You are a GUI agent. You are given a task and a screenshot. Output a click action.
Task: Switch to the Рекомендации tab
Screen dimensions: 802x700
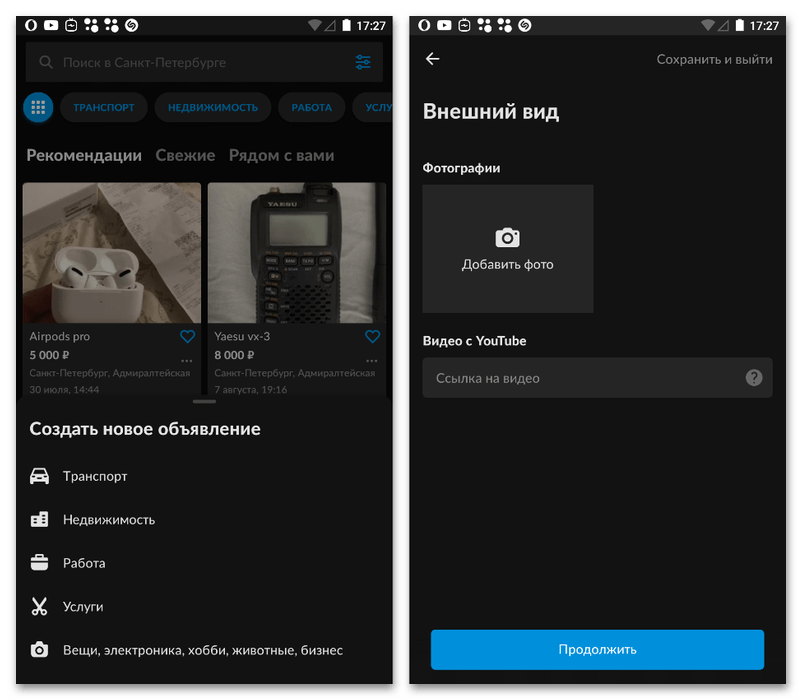84,155
